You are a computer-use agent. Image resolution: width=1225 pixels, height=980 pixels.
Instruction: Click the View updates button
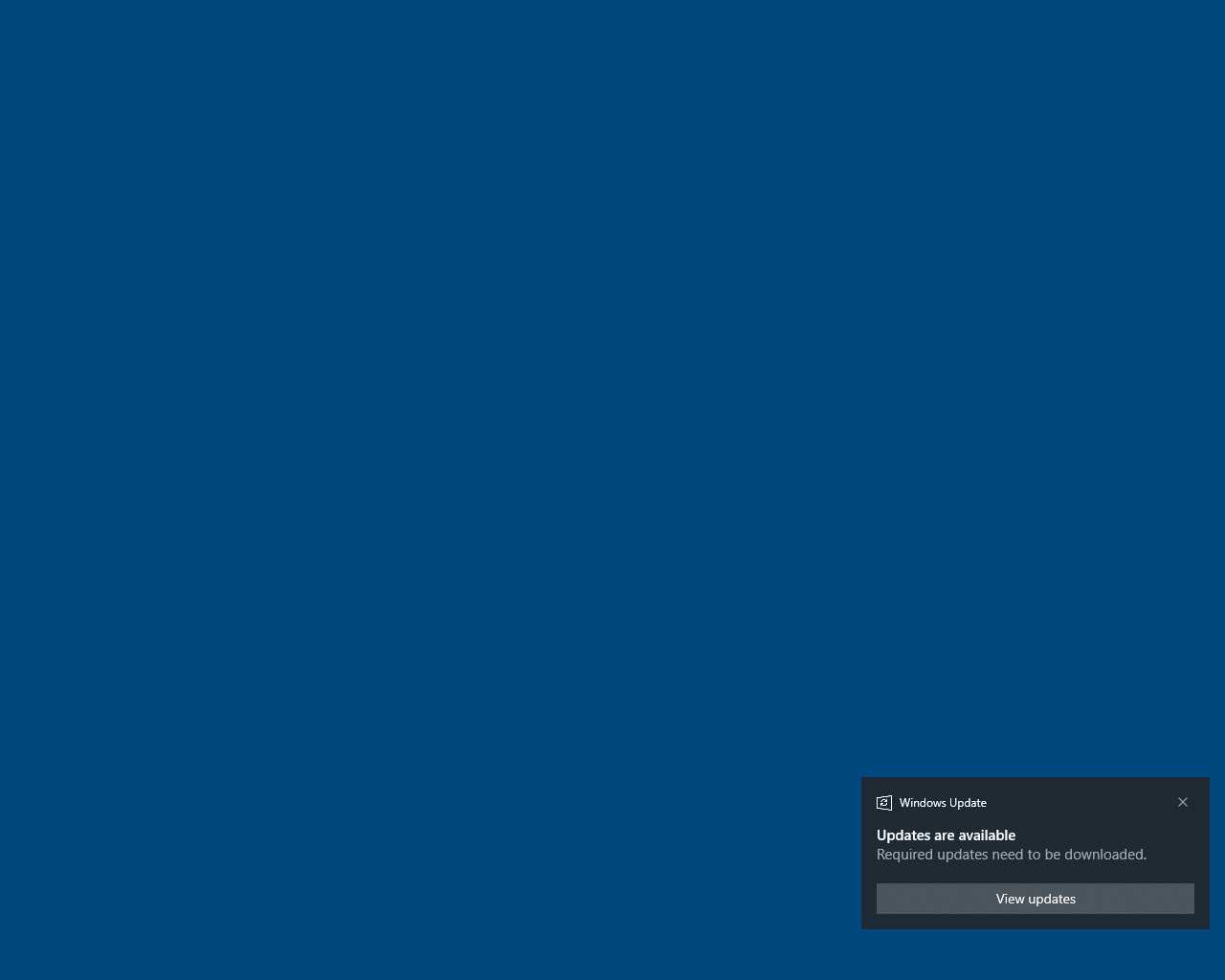coord(1035,899)
